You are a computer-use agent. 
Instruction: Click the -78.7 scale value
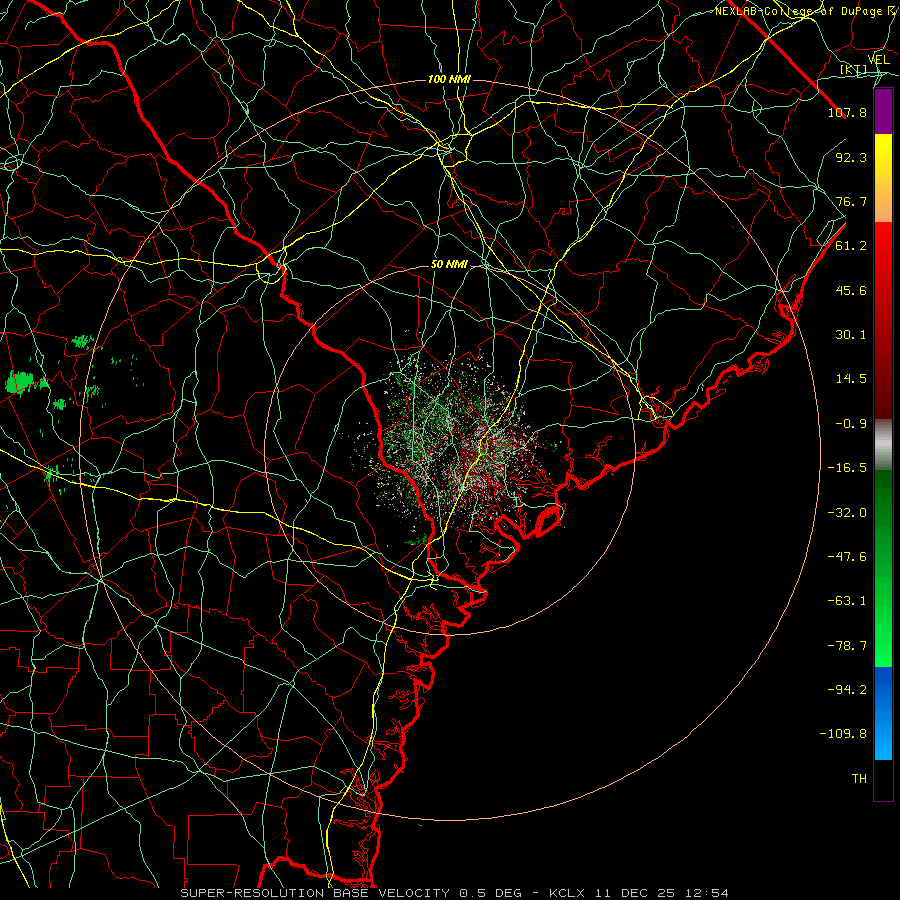(x=847, y=646)
